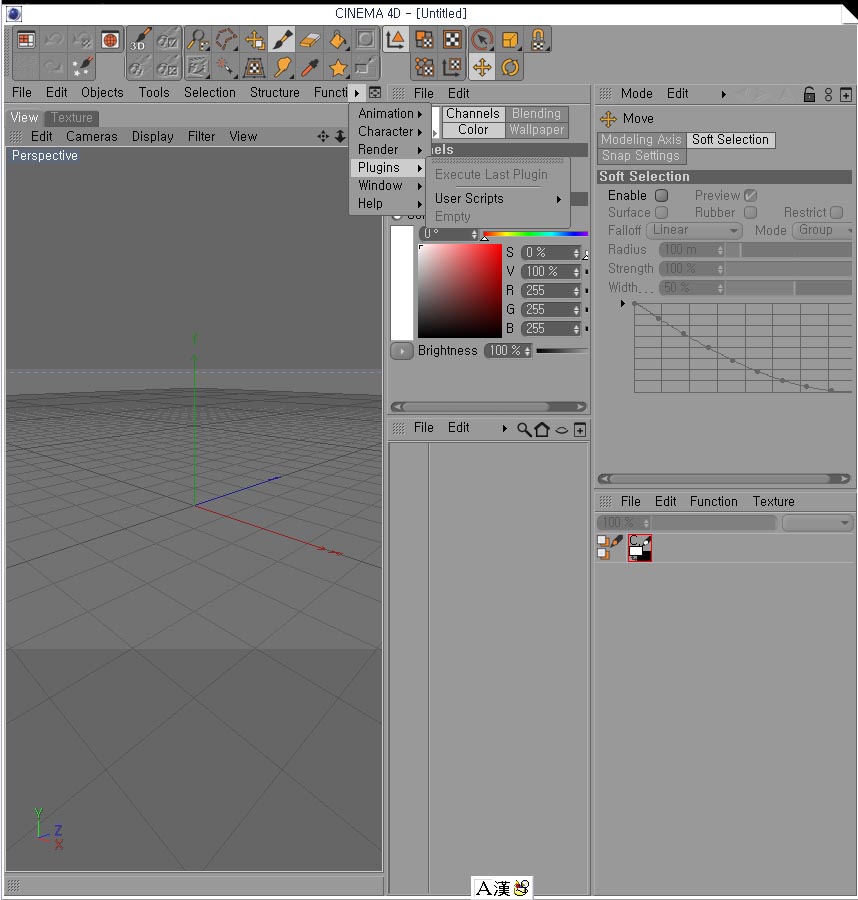The image size is (858, 900).
Task: Enable the Soft Selection checkbox
Action: [x=662, y=196]
